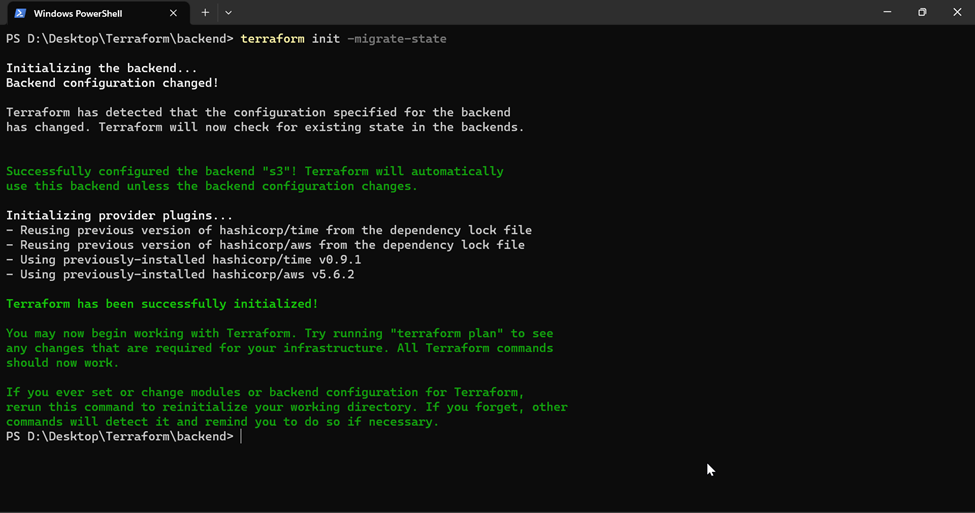
Task: Click the hashicorp/aws v5.6.2 line
Action: pyautogui.click(x=180, y=274)
